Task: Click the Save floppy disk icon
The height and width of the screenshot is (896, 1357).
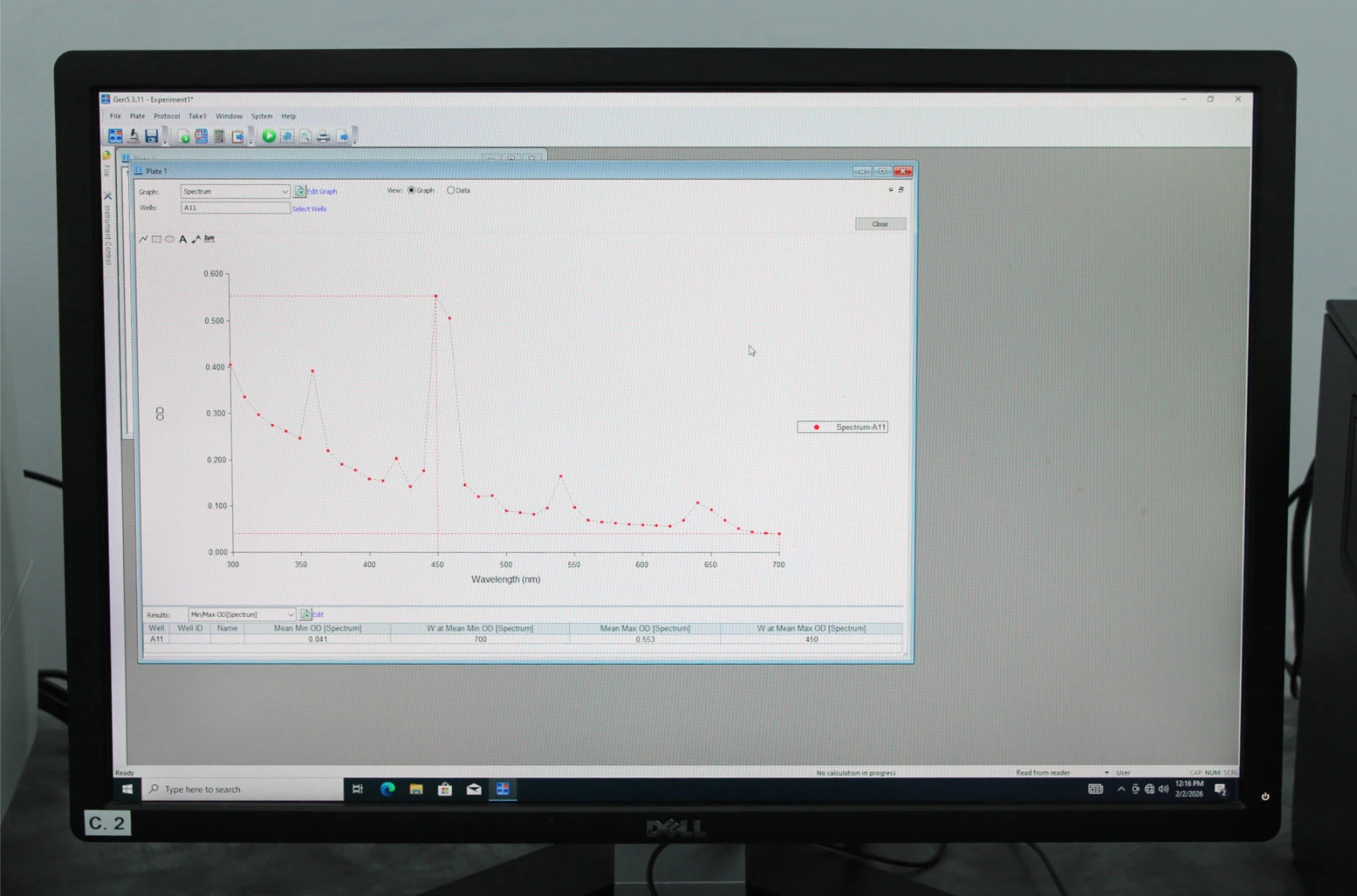Action: (x=152, y=136)
